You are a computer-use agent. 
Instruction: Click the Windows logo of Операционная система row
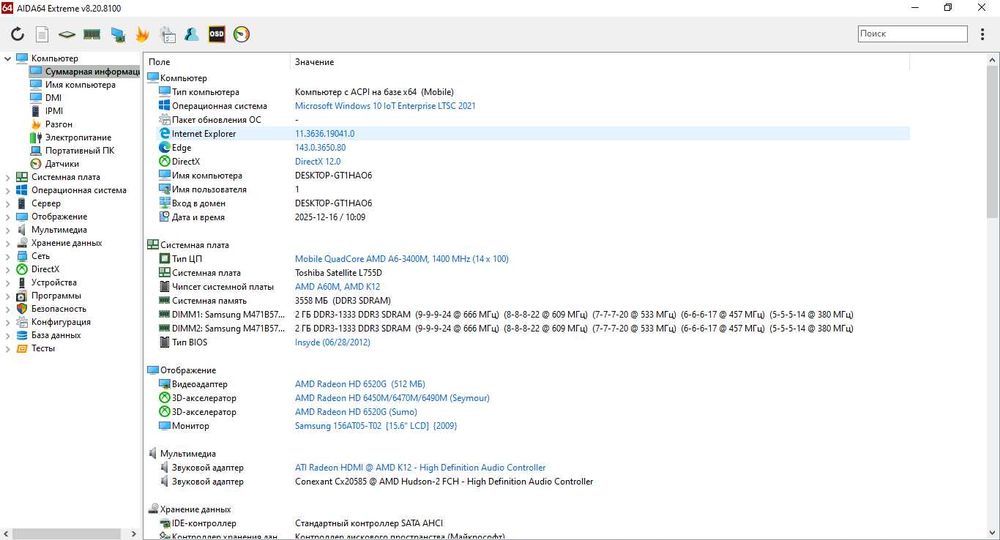pyautogui.click(x=165, y=106)
